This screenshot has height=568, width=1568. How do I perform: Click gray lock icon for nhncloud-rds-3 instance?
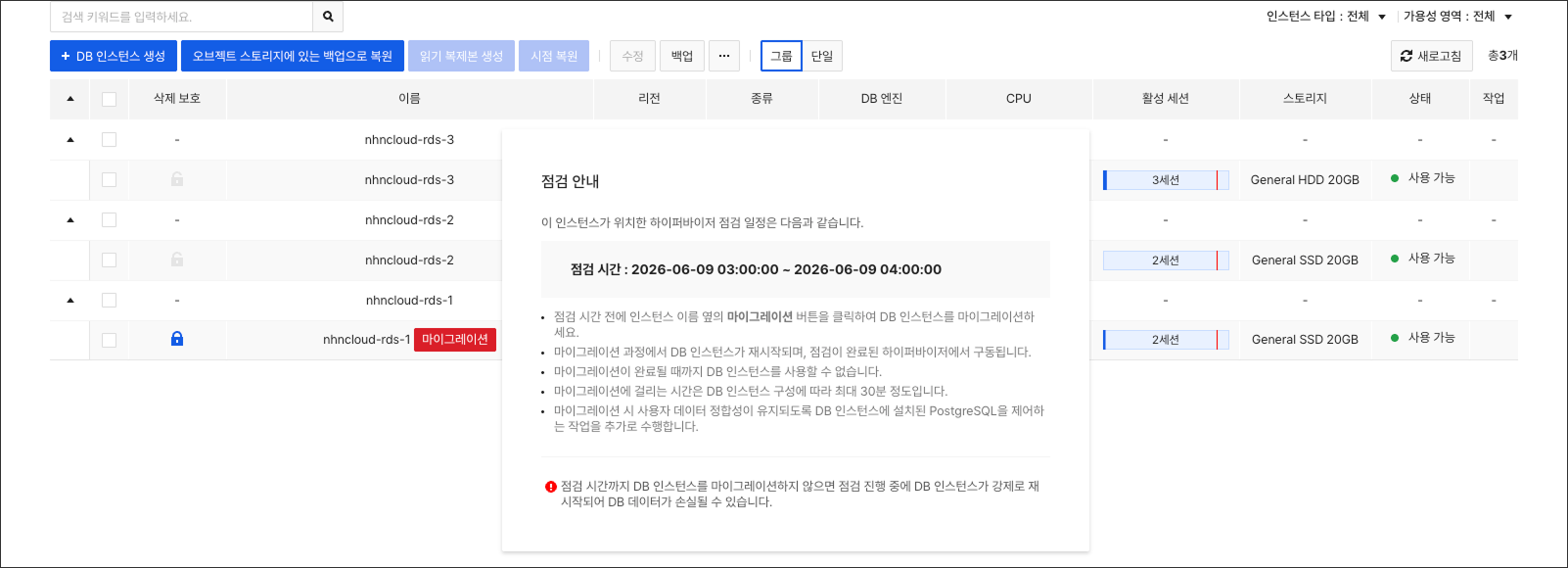(x=177, y=179)
